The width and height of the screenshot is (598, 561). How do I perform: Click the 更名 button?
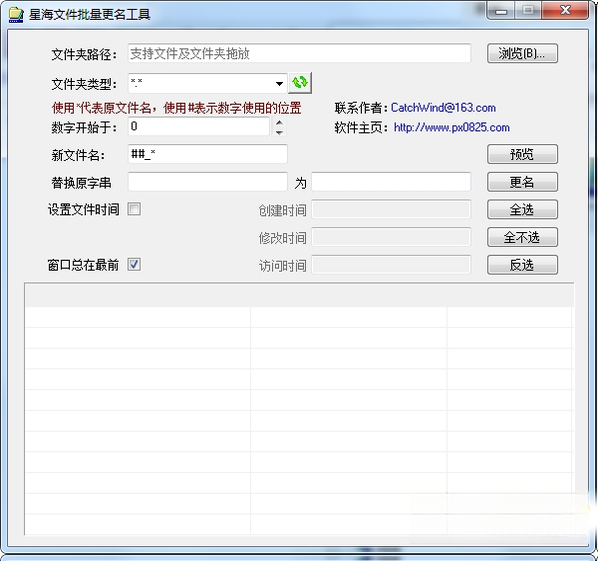click(522, 182)
